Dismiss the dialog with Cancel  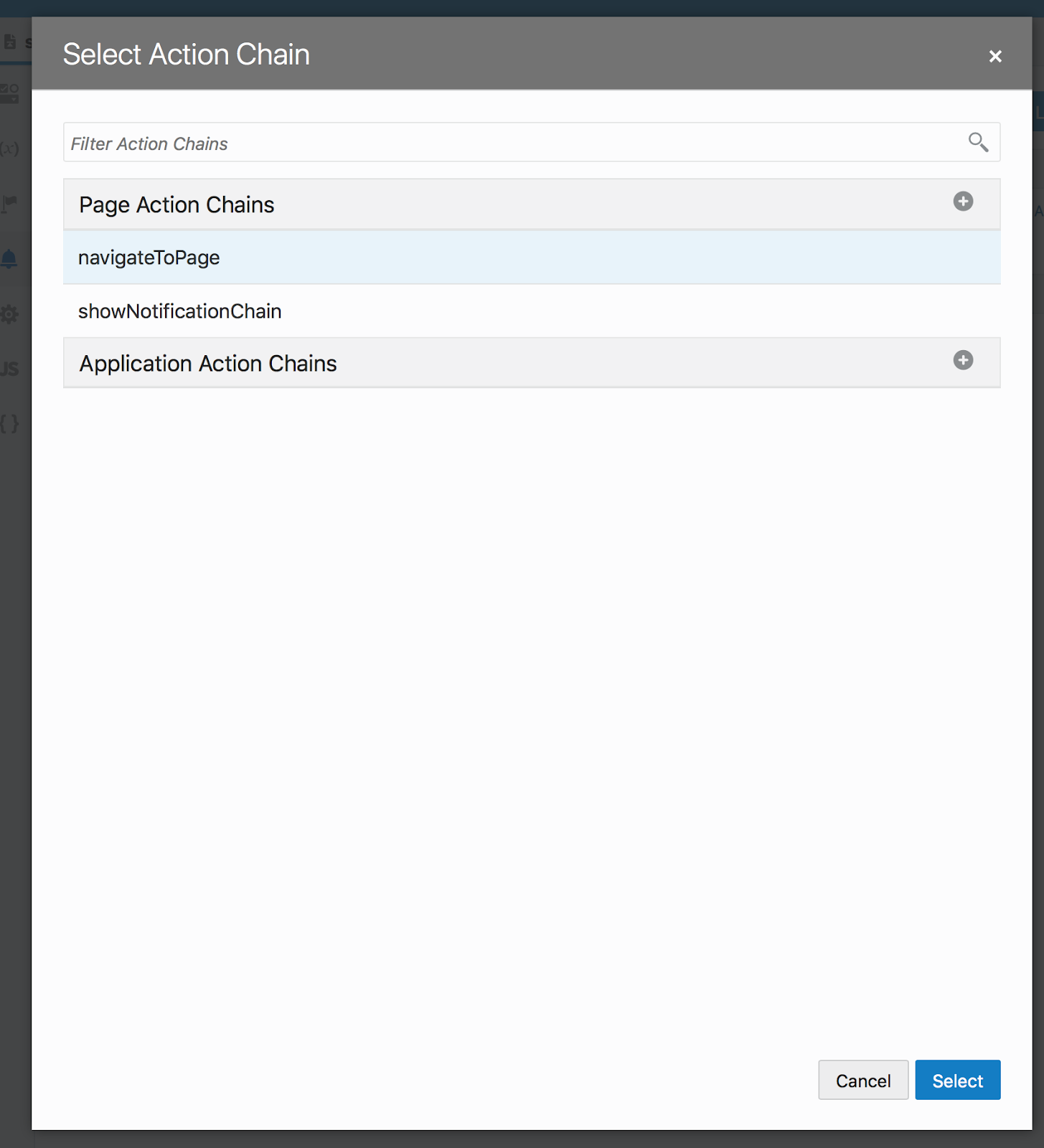862,1080
